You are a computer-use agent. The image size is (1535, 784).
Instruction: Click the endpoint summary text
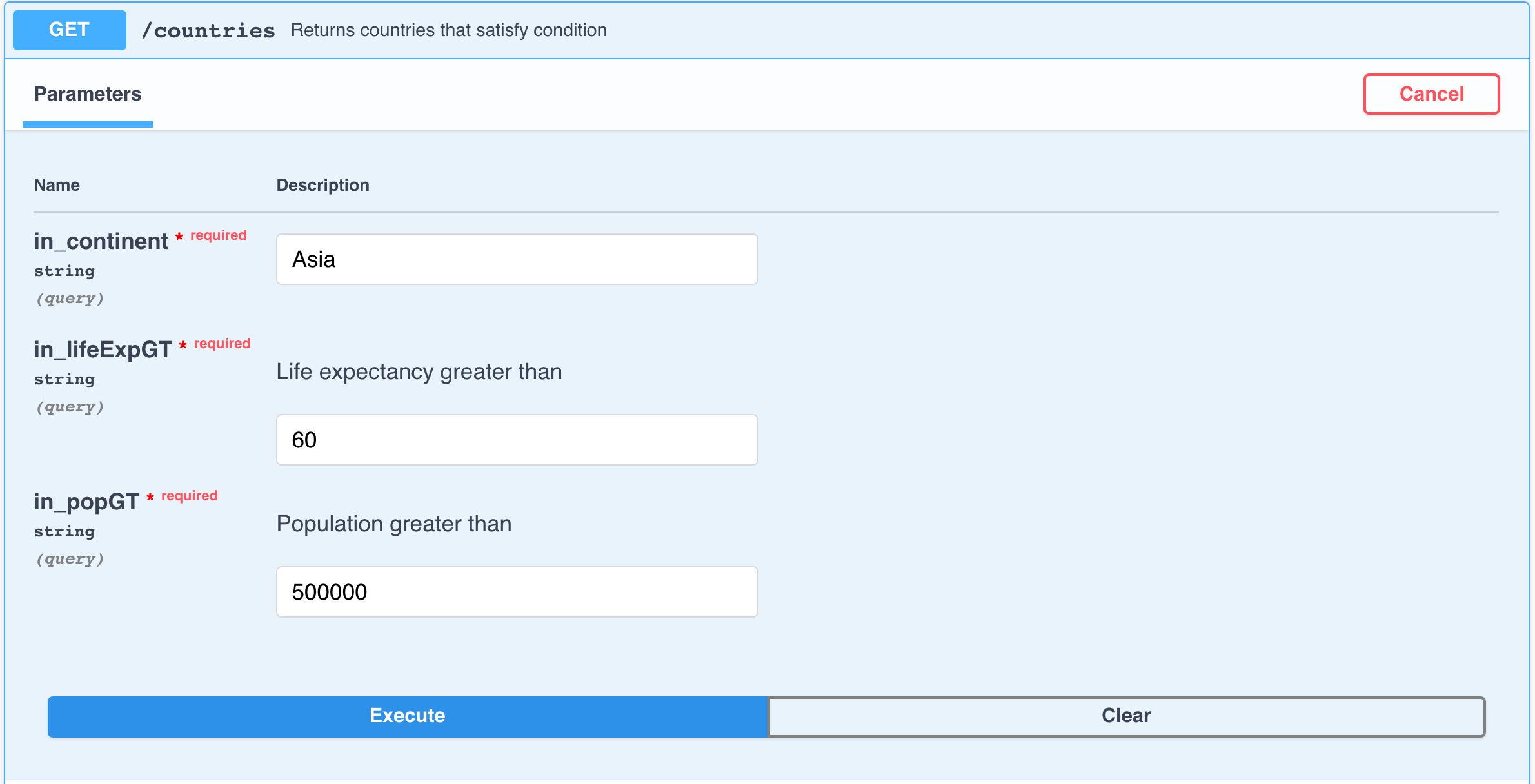tap(449, 30)
